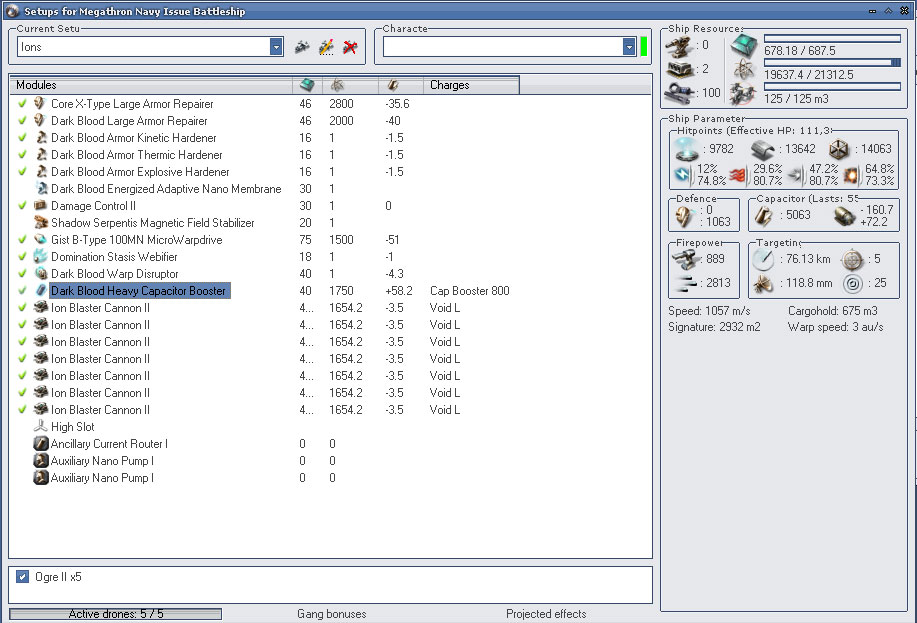
Task: Click the Damage Control II module icon
Action: (40, 205)
